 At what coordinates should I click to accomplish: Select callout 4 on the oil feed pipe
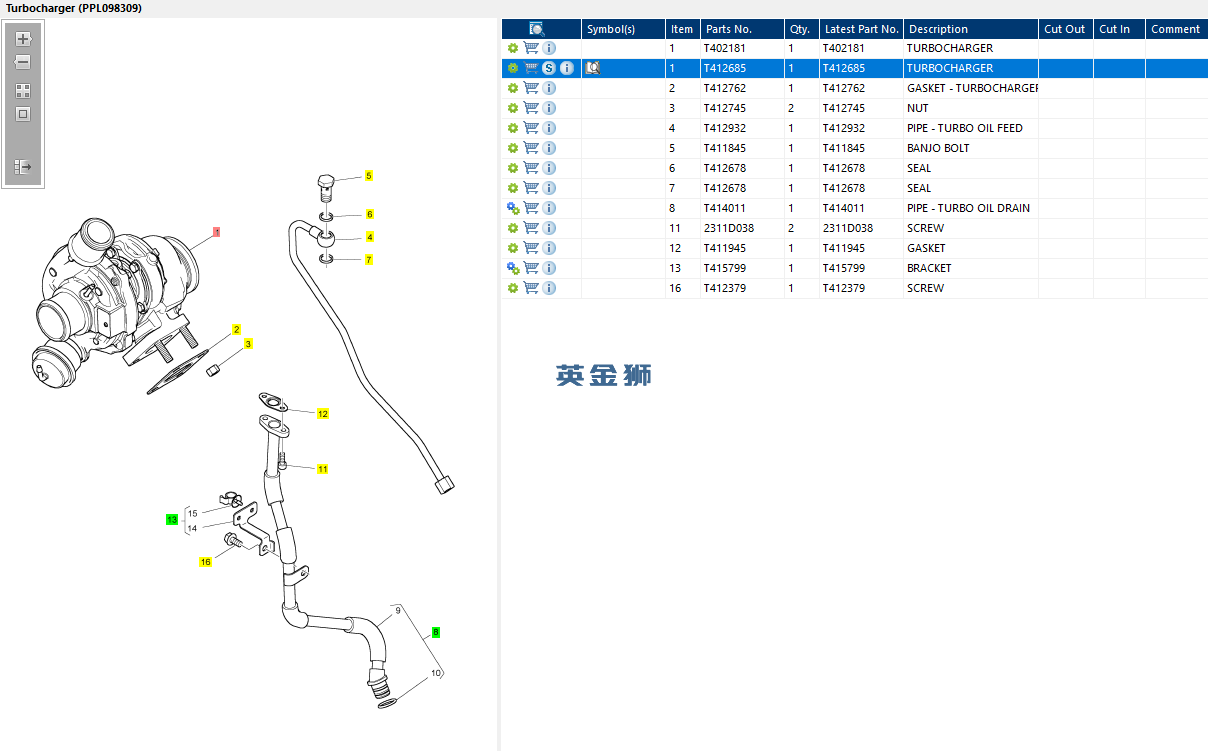(369, 237)
